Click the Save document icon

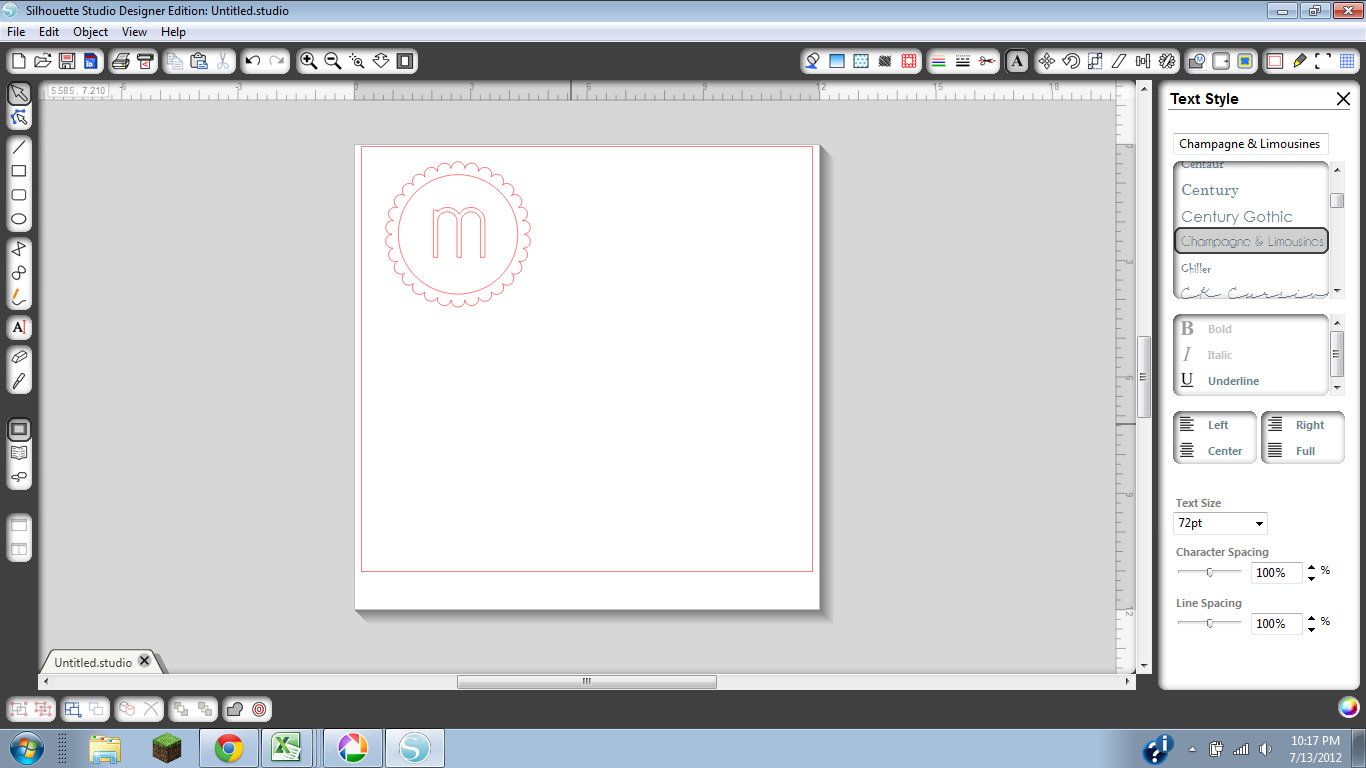(x=67, y=61)
